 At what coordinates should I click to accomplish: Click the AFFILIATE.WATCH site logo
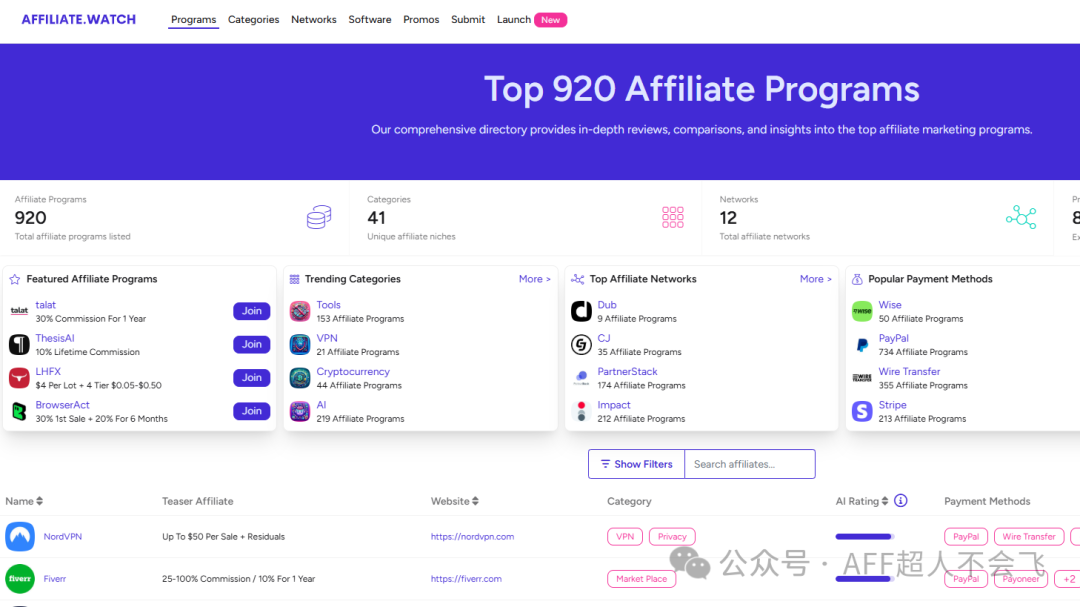79,19
